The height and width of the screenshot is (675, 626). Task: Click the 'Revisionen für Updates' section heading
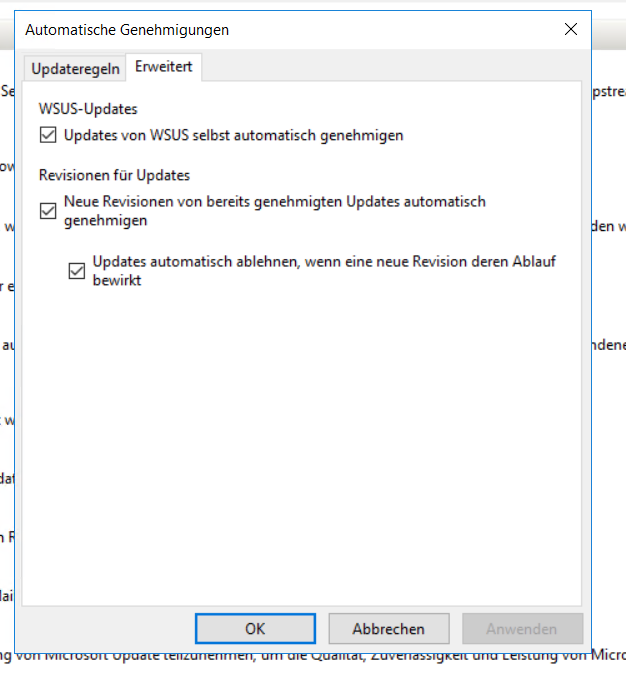click(114, 175)
